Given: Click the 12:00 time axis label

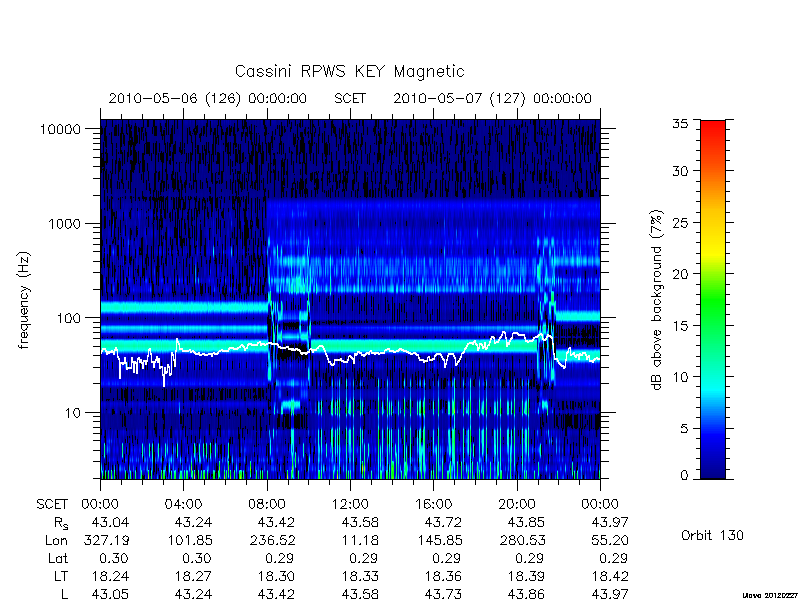Looking at the screenshot, I should pyautogui.click(x=350, y=505).
